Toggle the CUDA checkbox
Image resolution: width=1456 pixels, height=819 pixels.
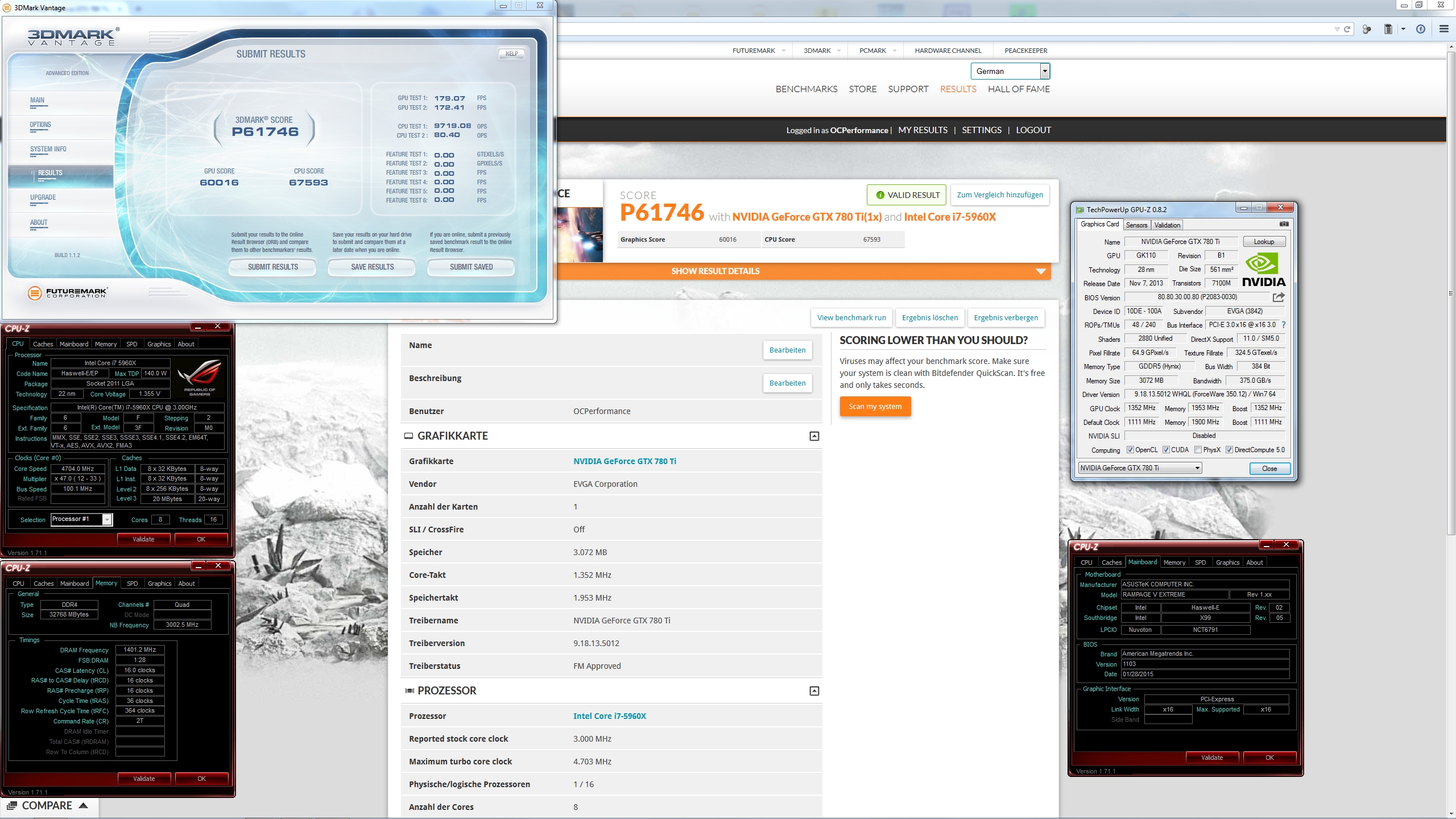1166,450
